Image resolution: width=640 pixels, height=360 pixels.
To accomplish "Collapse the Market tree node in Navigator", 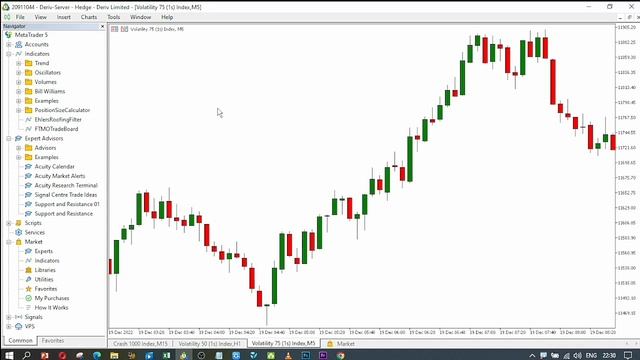I will (9, 242).
